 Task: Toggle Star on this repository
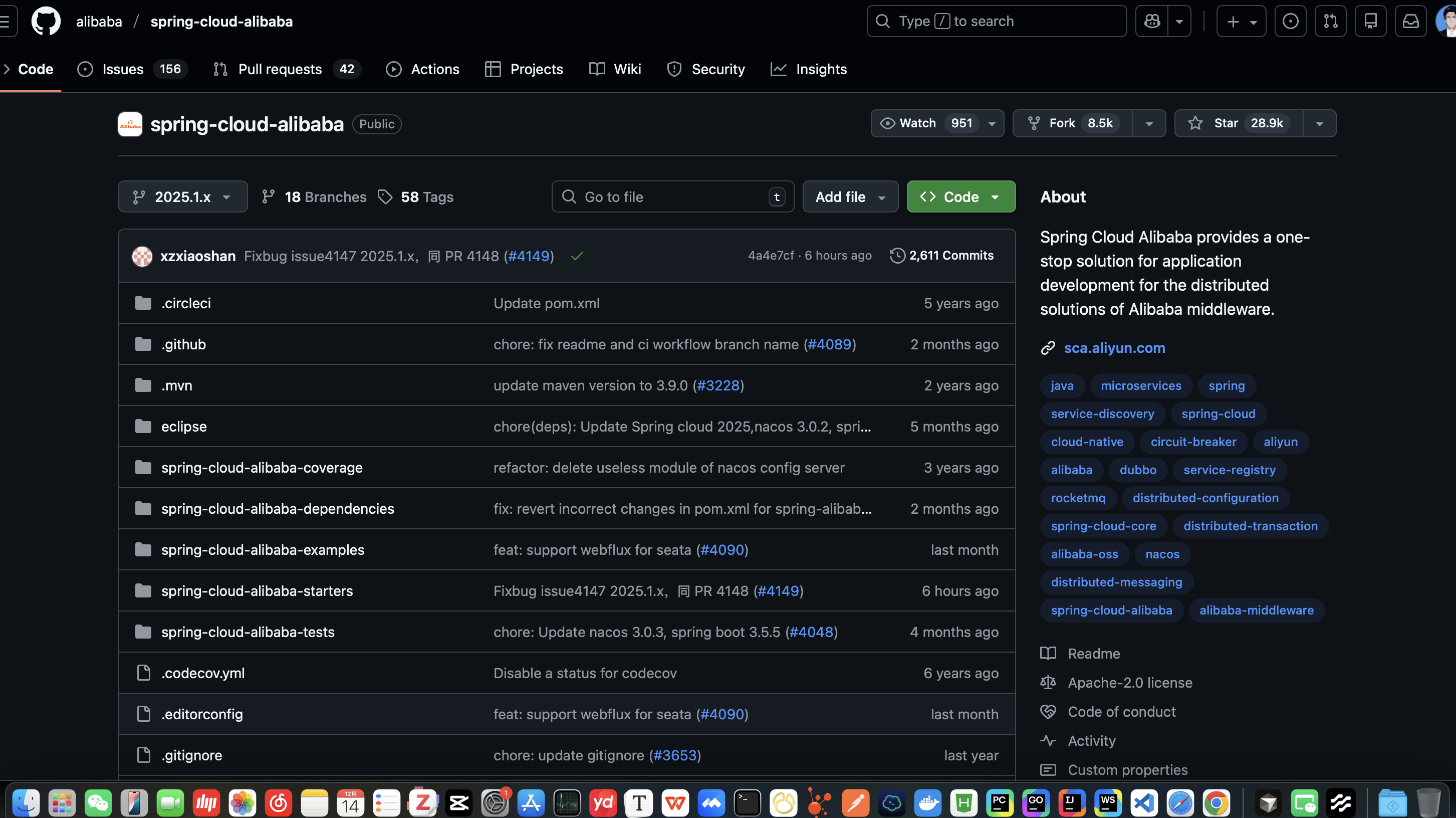(x=1238, y=123)
